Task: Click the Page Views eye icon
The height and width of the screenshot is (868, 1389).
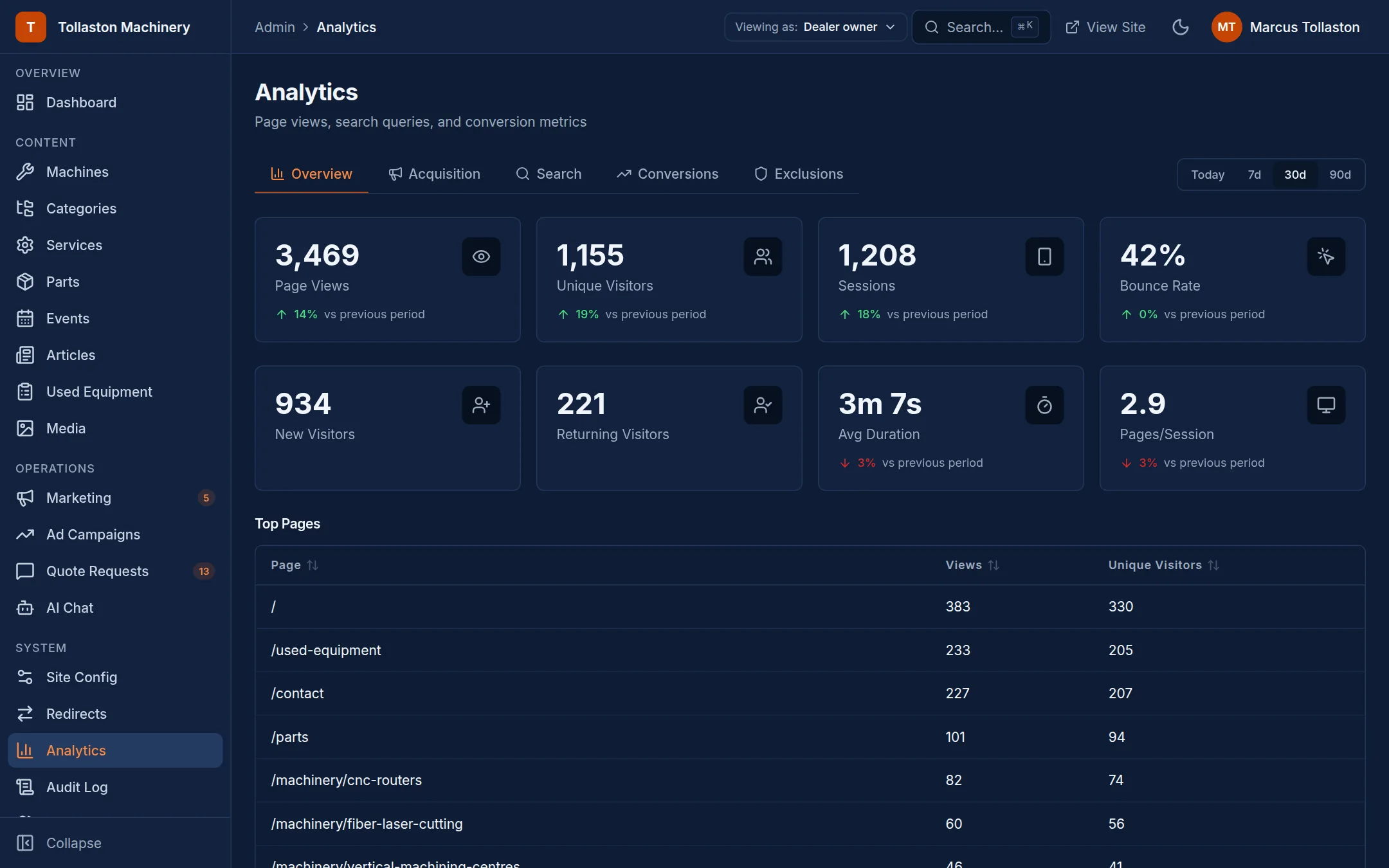Action: [481, 257]
